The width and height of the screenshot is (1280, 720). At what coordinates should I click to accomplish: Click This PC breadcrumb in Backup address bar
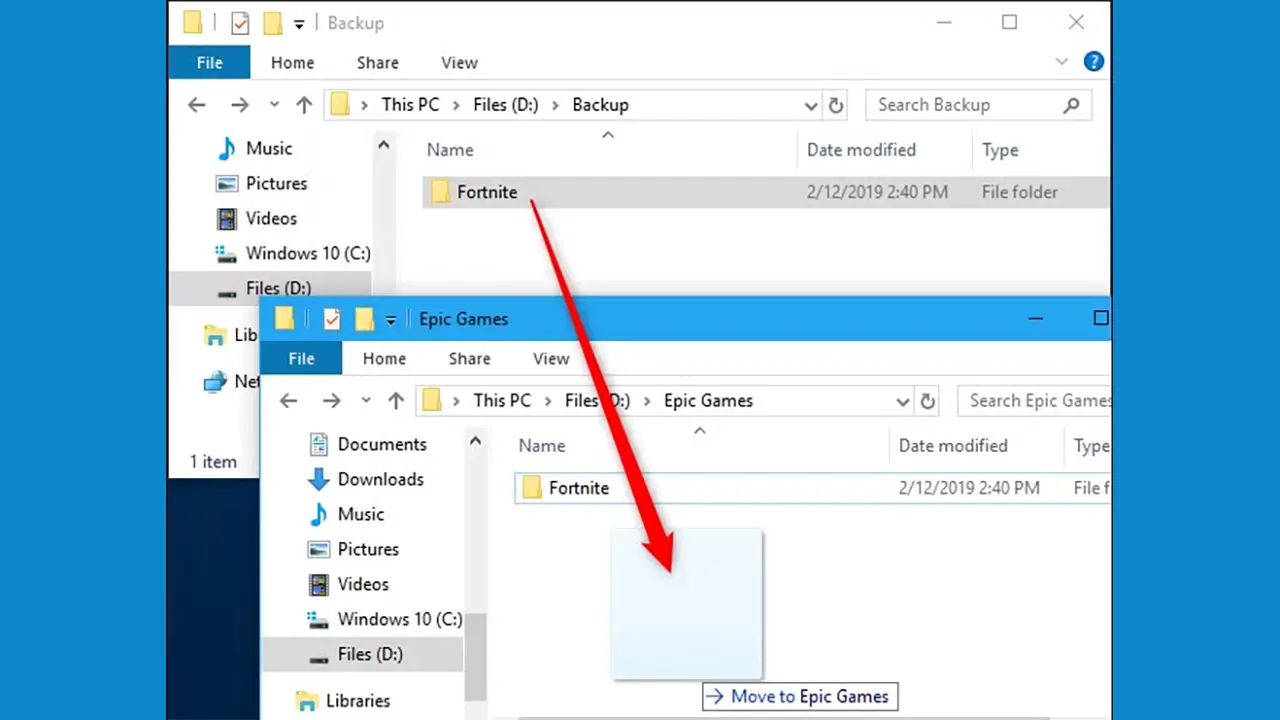click(410, 105)
